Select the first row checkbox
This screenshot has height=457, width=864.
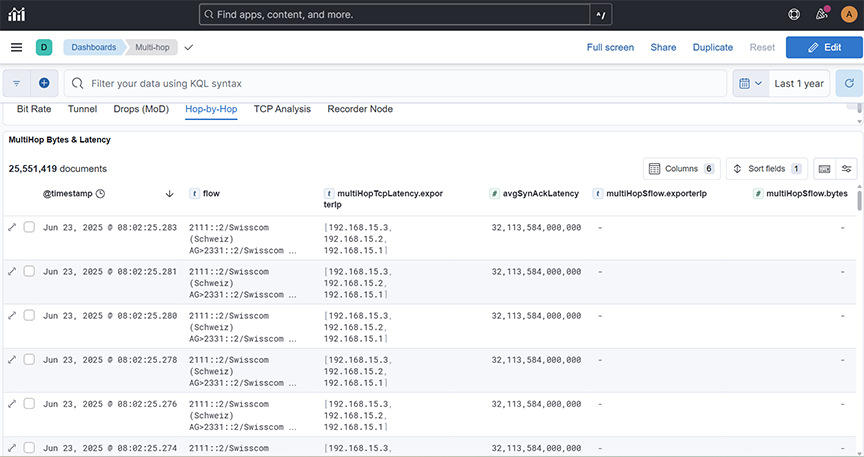[x=29, y=227]
